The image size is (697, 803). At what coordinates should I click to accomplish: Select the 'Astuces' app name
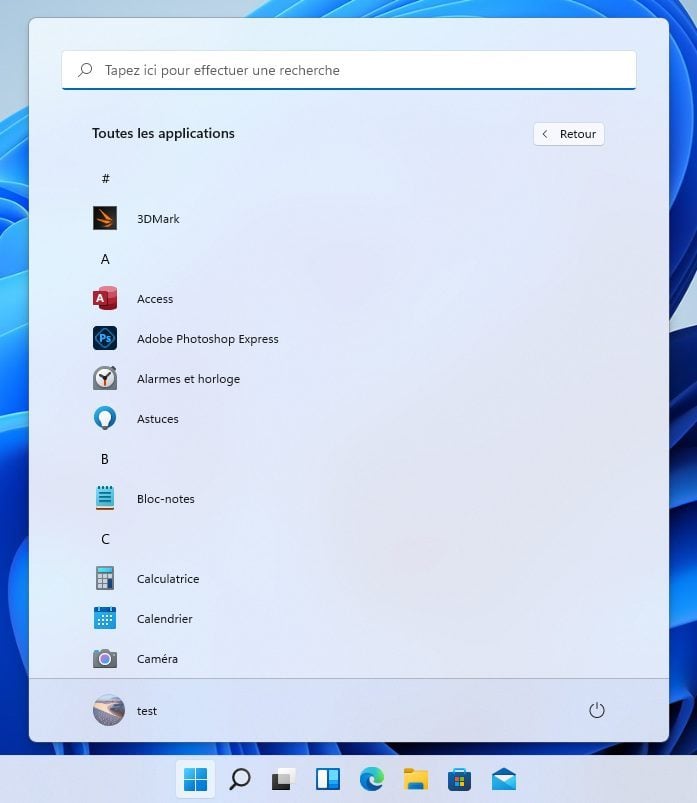click(158, 419)
